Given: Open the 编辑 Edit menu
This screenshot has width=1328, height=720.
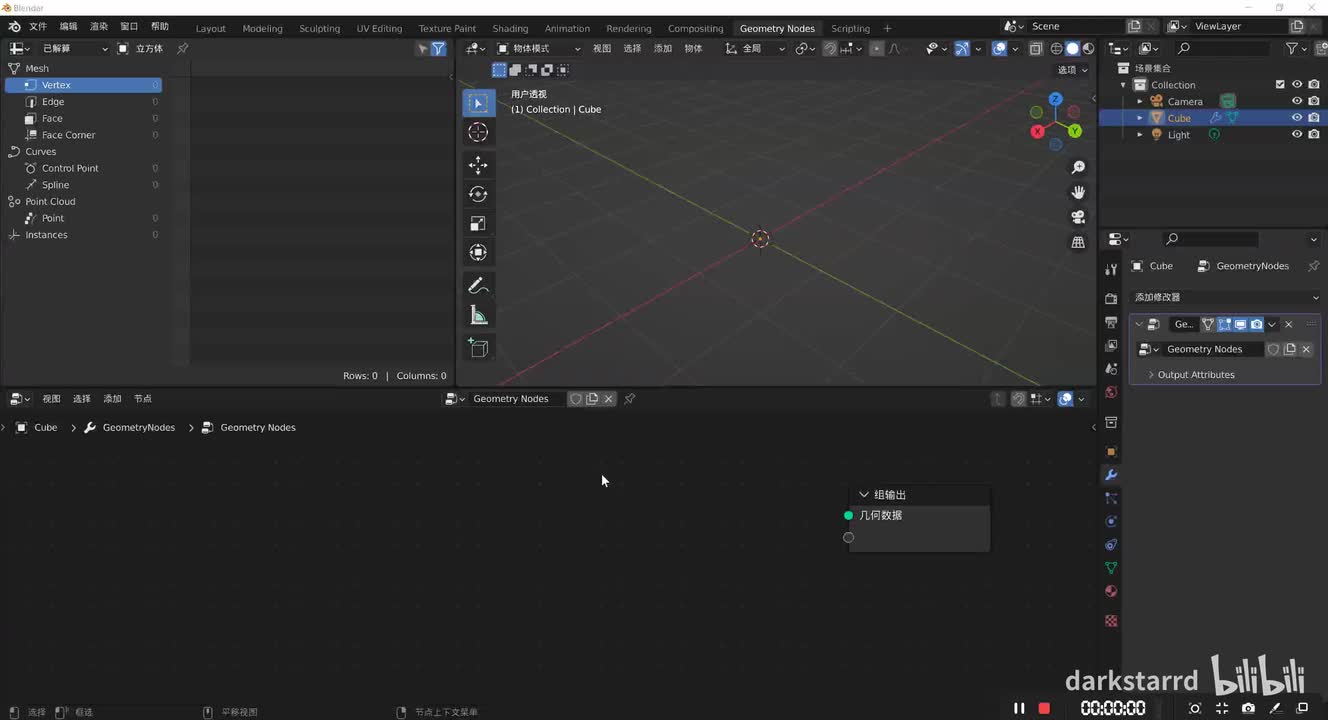Looking at the screenshot, I should click(x=68, y=26).
